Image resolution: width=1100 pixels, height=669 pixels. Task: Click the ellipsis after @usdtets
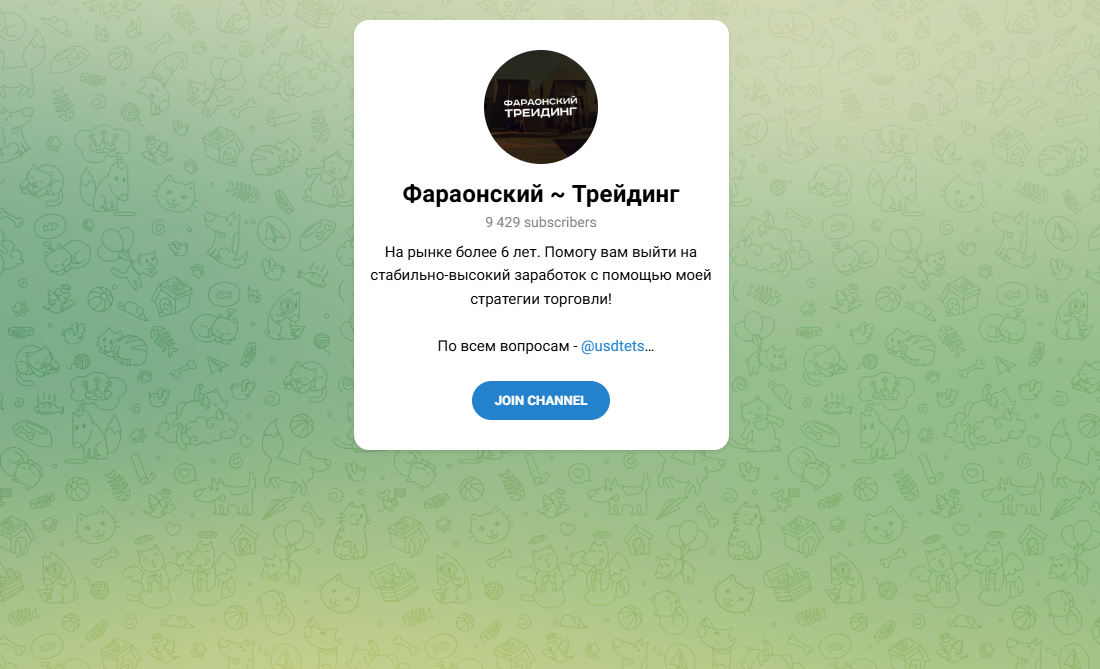[x=650, y=348]
